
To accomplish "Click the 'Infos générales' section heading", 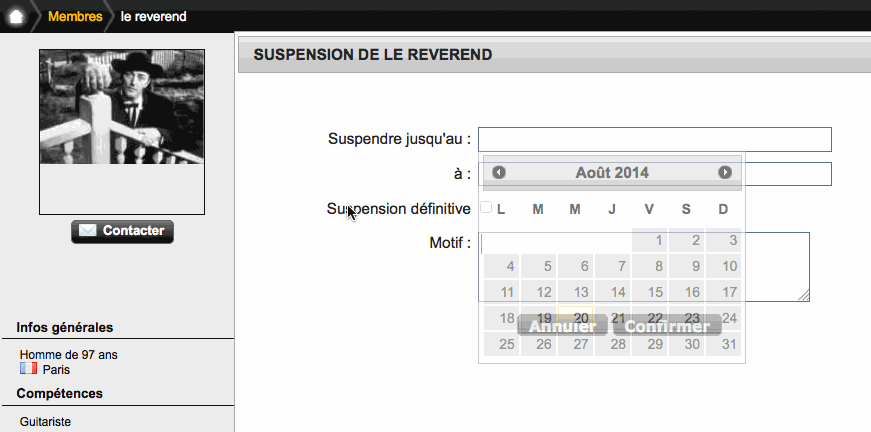I will (65, 327).
